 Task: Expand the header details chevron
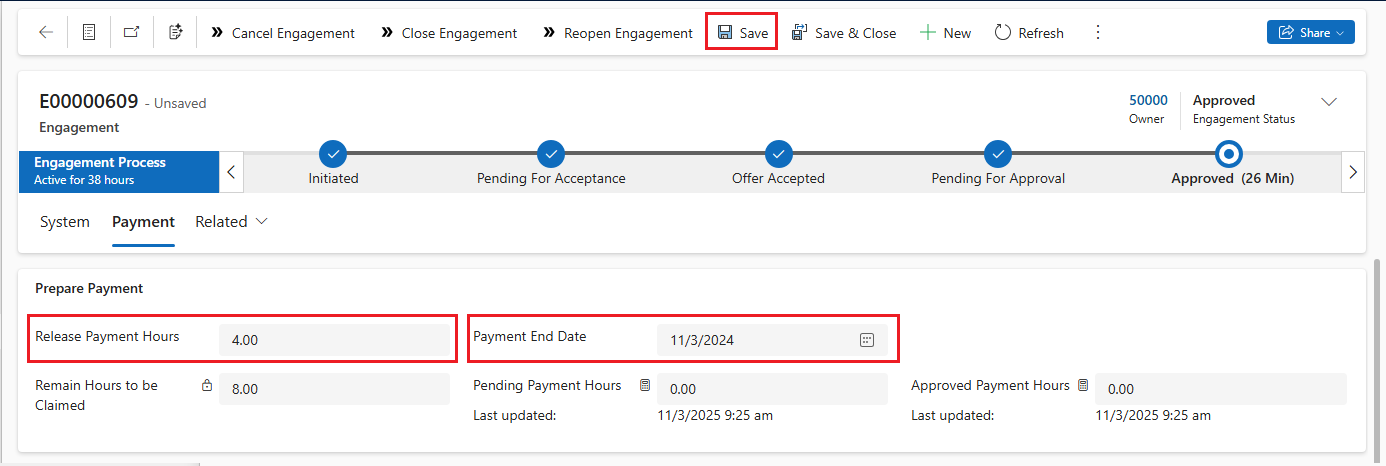coord(1329,102)
